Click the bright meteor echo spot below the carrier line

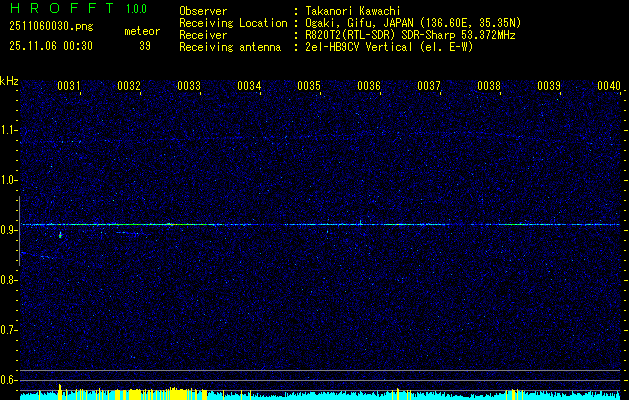60,235
